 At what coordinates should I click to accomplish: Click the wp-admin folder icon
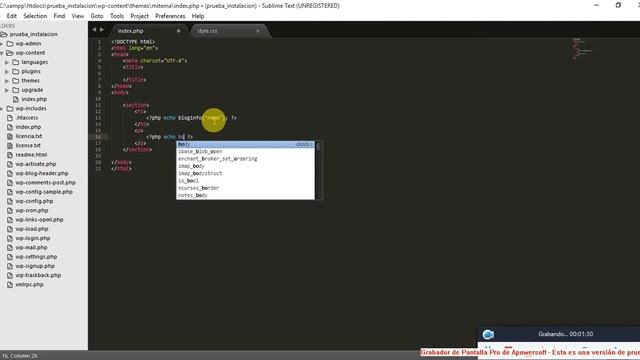coord(10,44)
